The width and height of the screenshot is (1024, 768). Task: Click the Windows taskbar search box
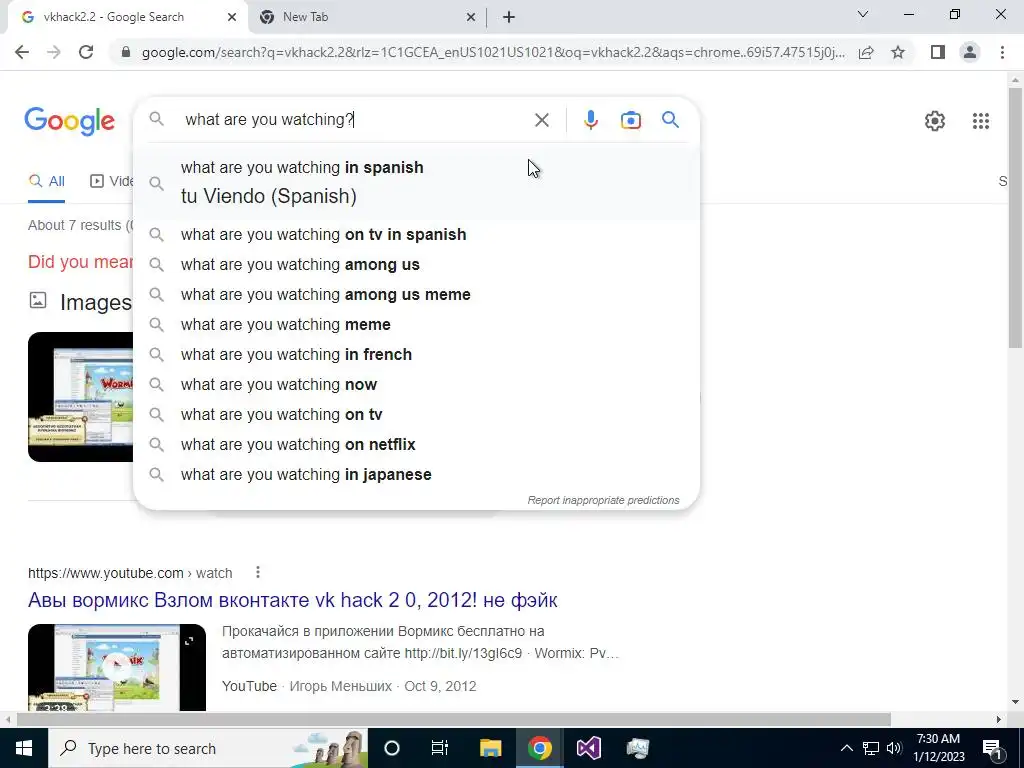(x=208, y=748)
